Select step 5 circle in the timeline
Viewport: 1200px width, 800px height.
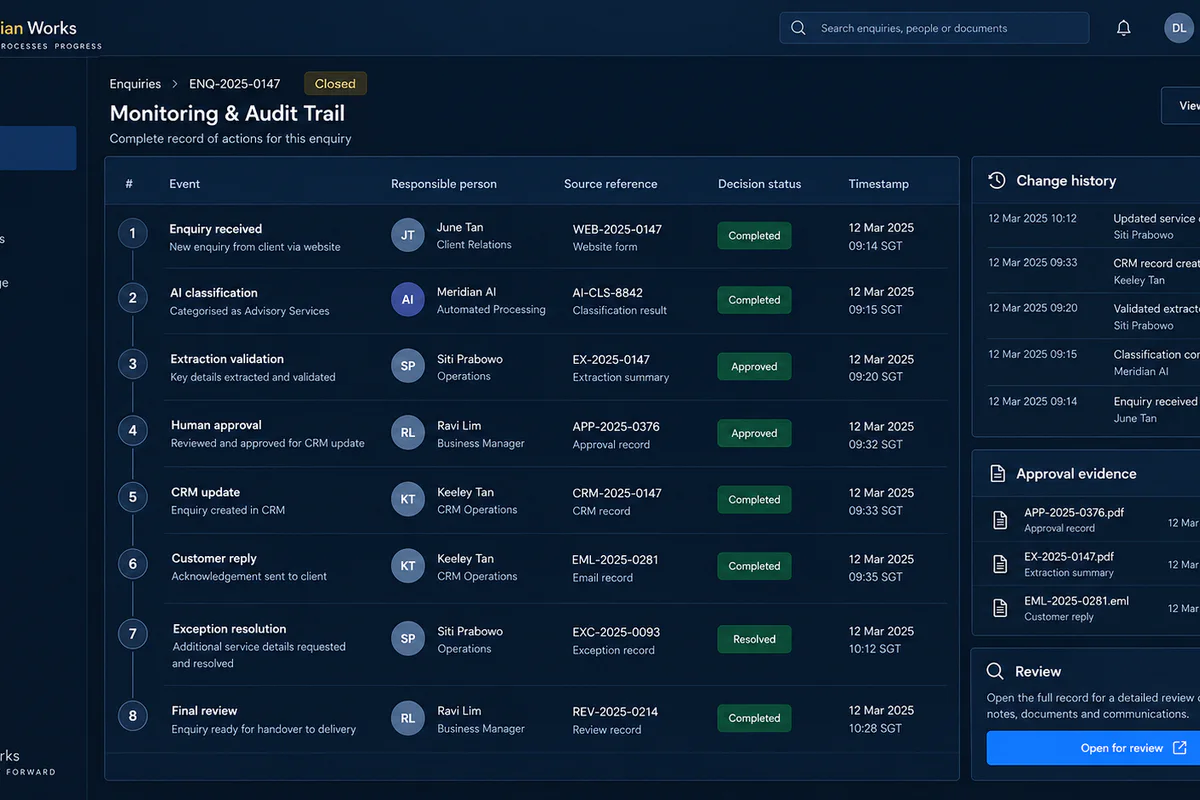coord(132,497)
